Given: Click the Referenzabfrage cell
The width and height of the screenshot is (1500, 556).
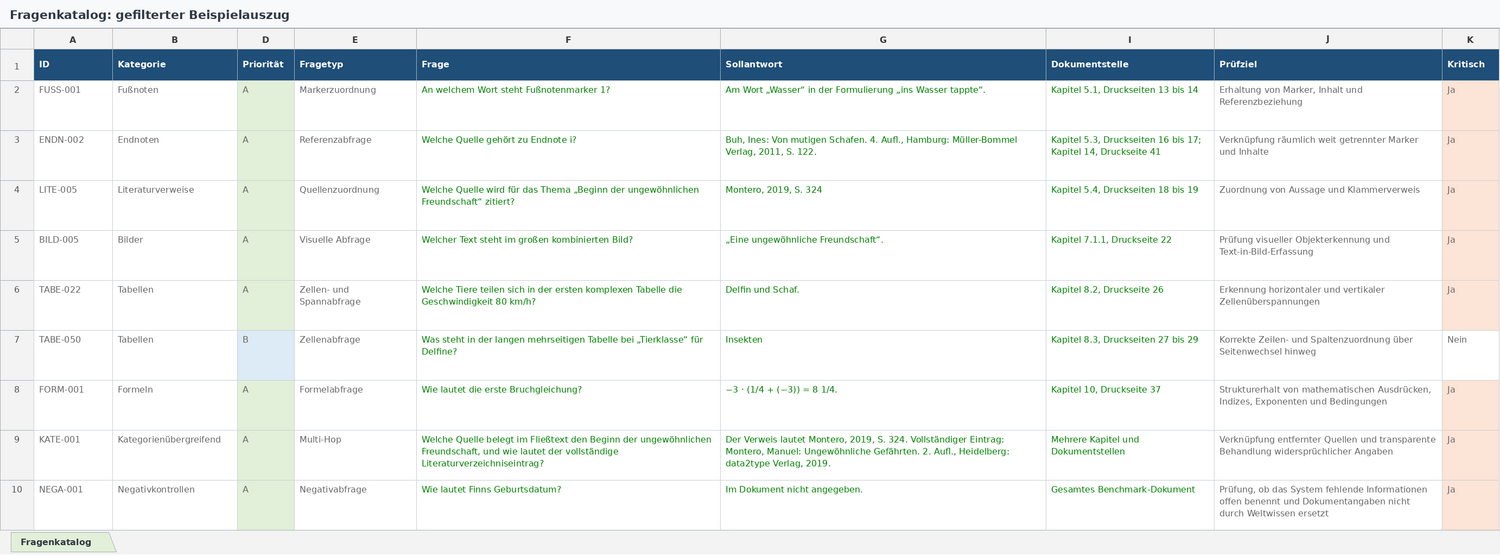Looking at the screenshot, I should [355, 156].
